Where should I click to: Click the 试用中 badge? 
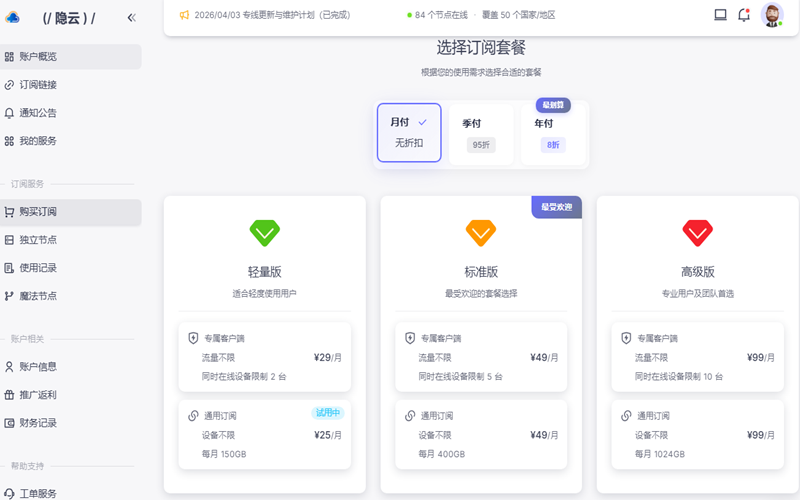328,413
